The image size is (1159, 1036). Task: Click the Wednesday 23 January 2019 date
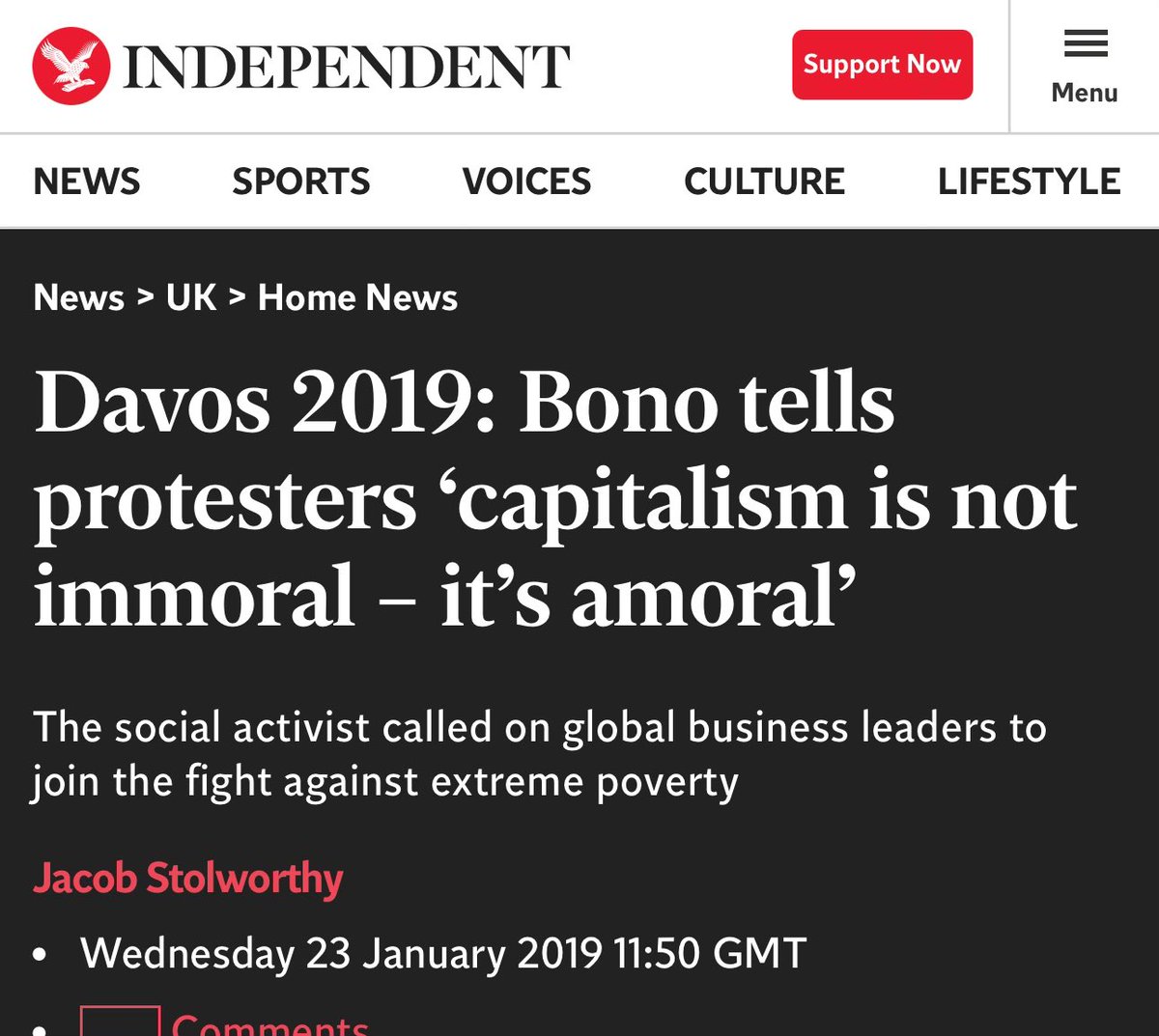(443, 953)
